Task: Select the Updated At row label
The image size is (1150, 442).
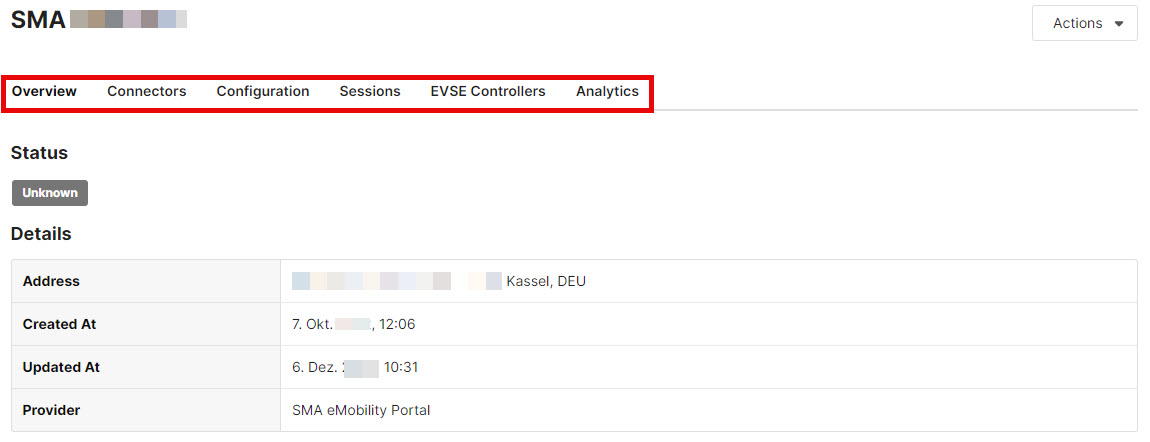Action: pos(61,367)
